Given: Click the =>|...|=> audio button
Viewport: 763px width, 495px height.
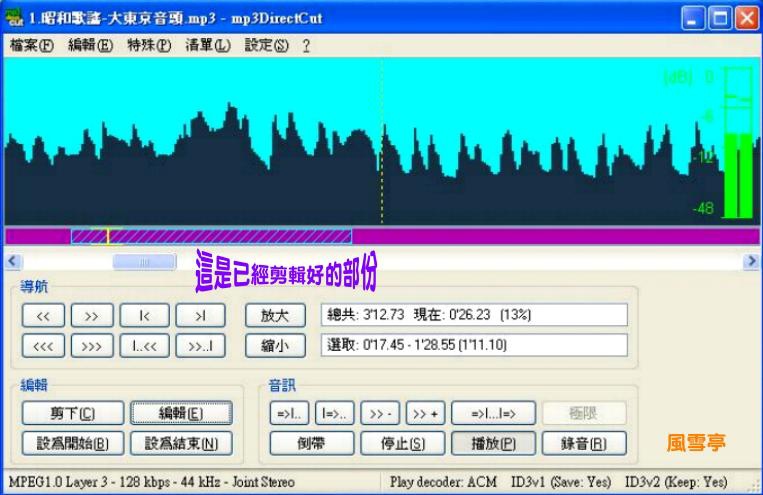Looking at the screenshot, I should tap(493, 413).
